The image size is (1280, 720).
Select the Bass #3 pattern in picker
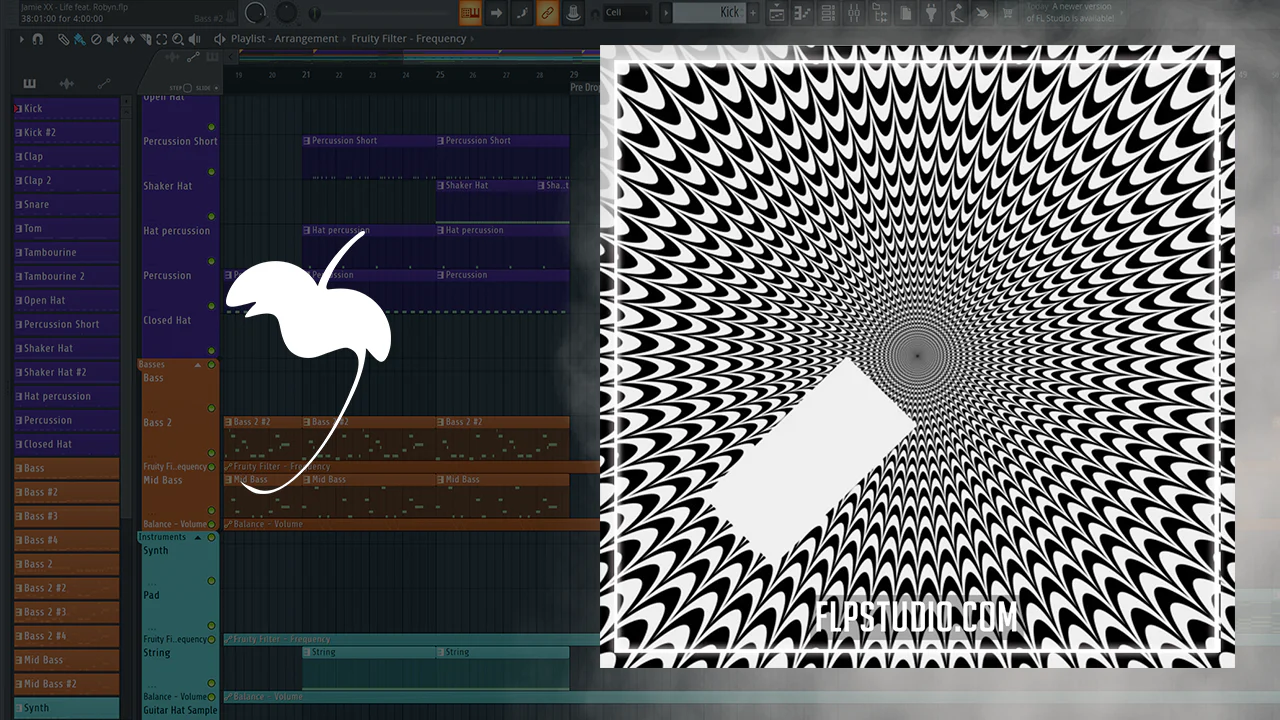coord(66,516)
